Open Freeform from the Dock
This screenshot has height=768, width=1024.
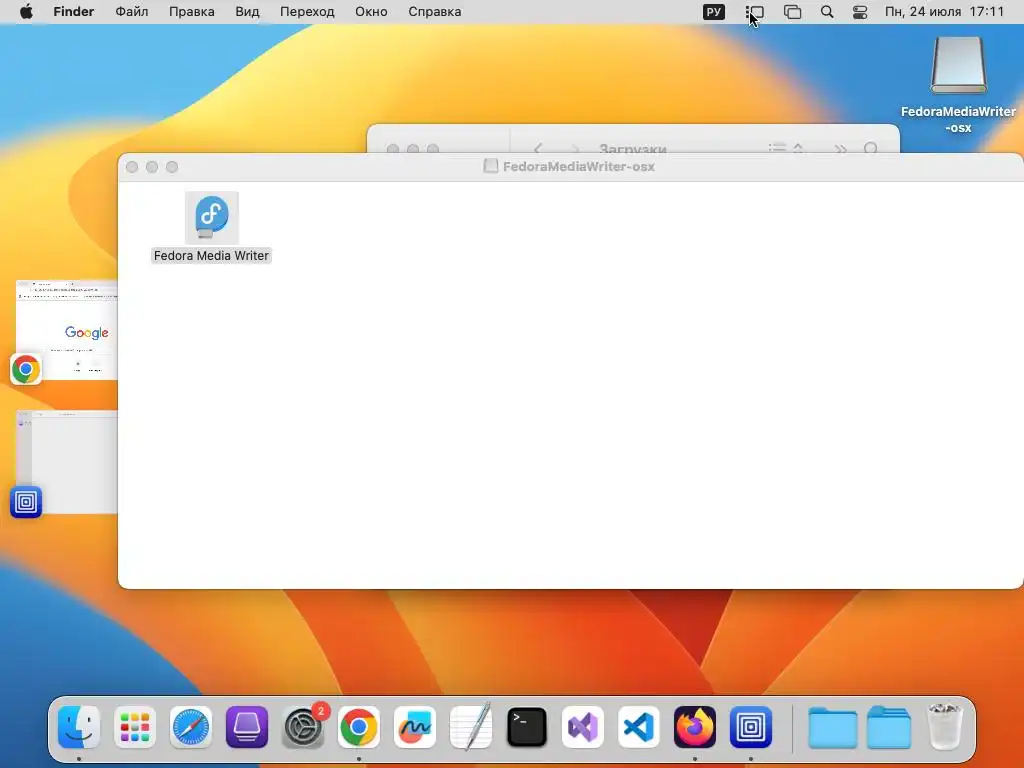(415, 727)
